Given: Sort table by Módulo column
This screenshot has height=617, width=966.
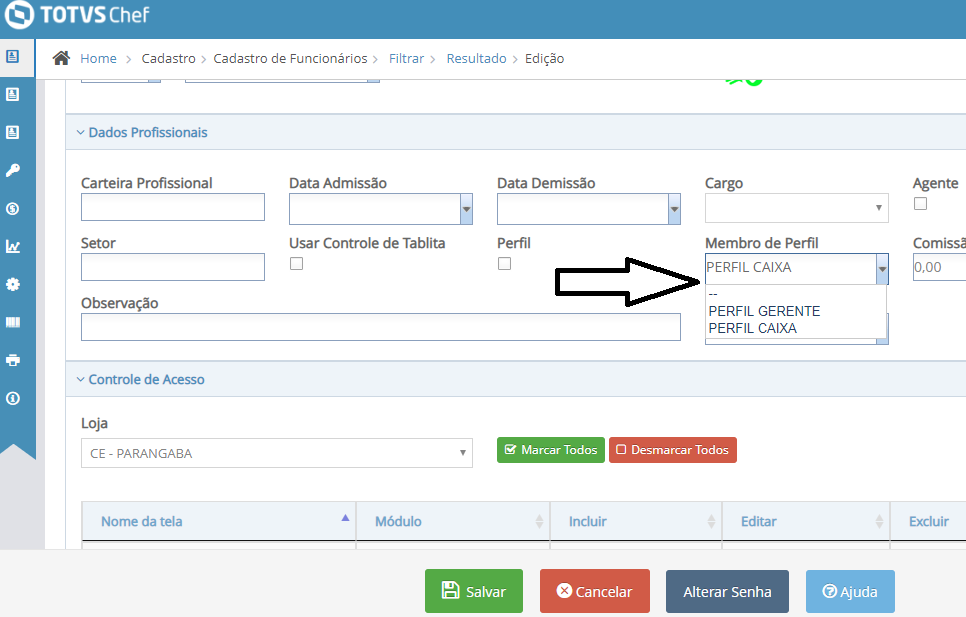Looking at the screenshot, I should click(453, 522).
